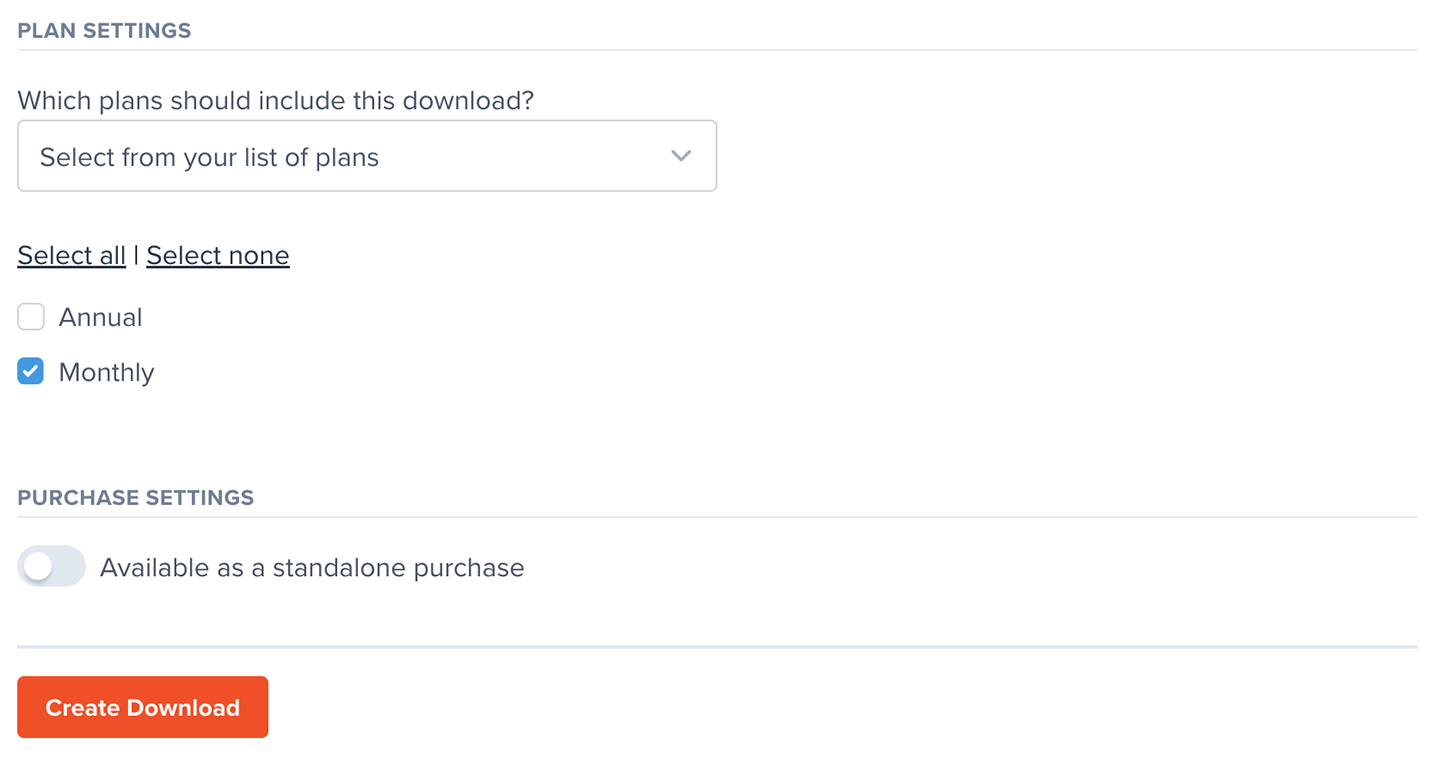The width and height of the screenshot is (1440, 757).
Task: Click the "Available as a standalone purchase" label
Action: (312, 568)
